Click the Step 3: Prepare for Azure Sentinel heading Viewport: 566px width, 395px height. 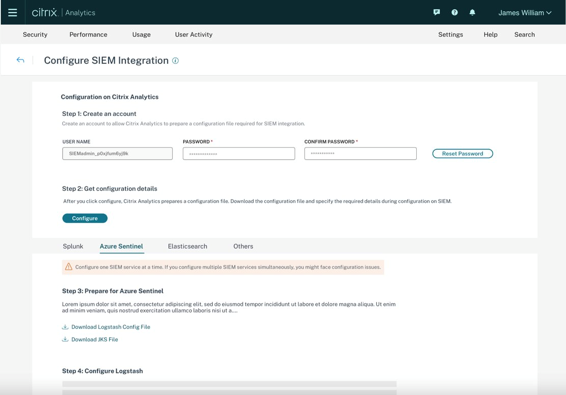point(113,291)
